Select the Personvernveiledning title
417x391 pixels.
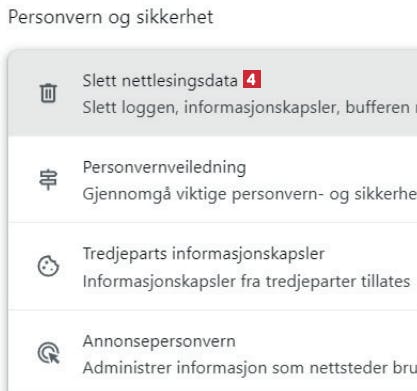pyautogui.click(x=164, y=168)
